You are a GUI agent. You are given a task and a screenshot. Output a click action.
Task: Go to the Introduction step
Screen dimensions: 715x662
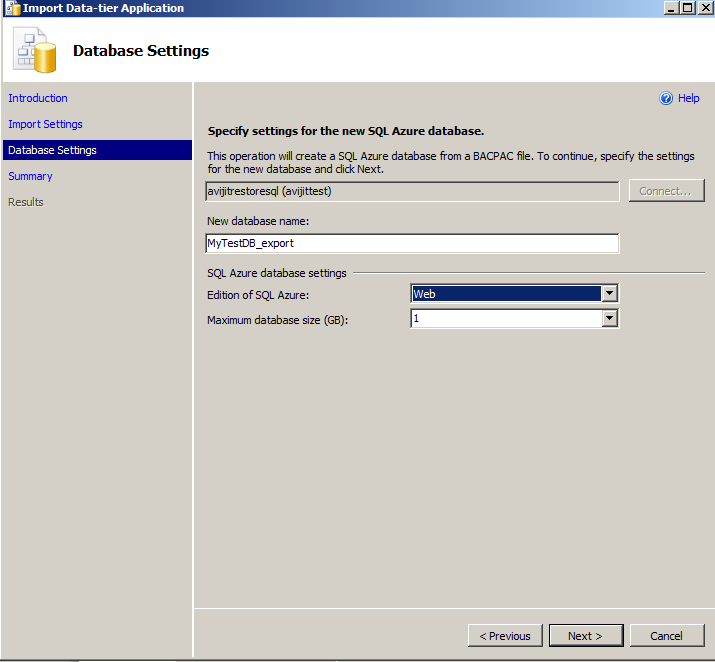[38, 98]
